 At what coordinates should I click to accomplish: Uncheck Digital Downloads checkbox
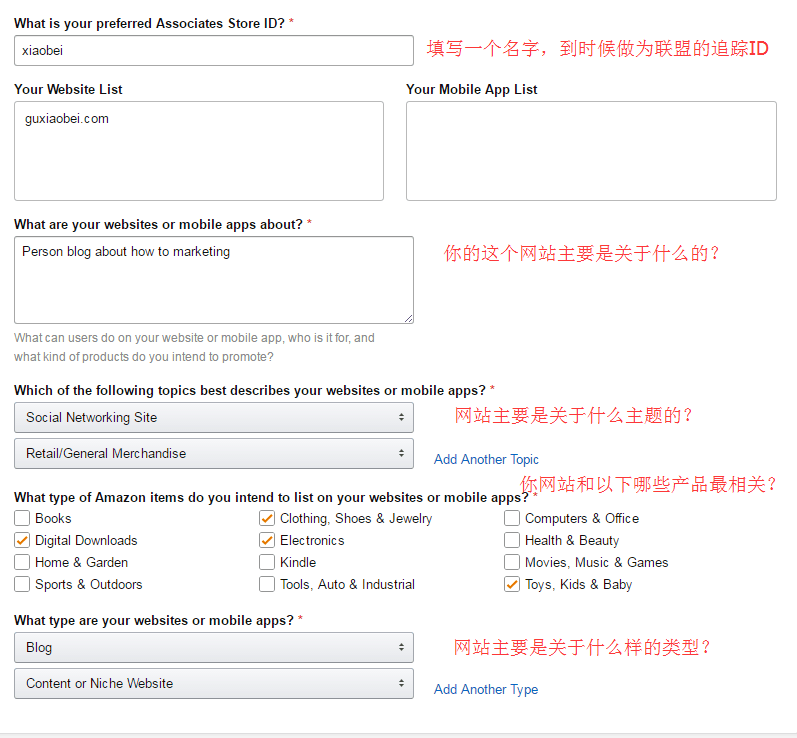(22, 540)
